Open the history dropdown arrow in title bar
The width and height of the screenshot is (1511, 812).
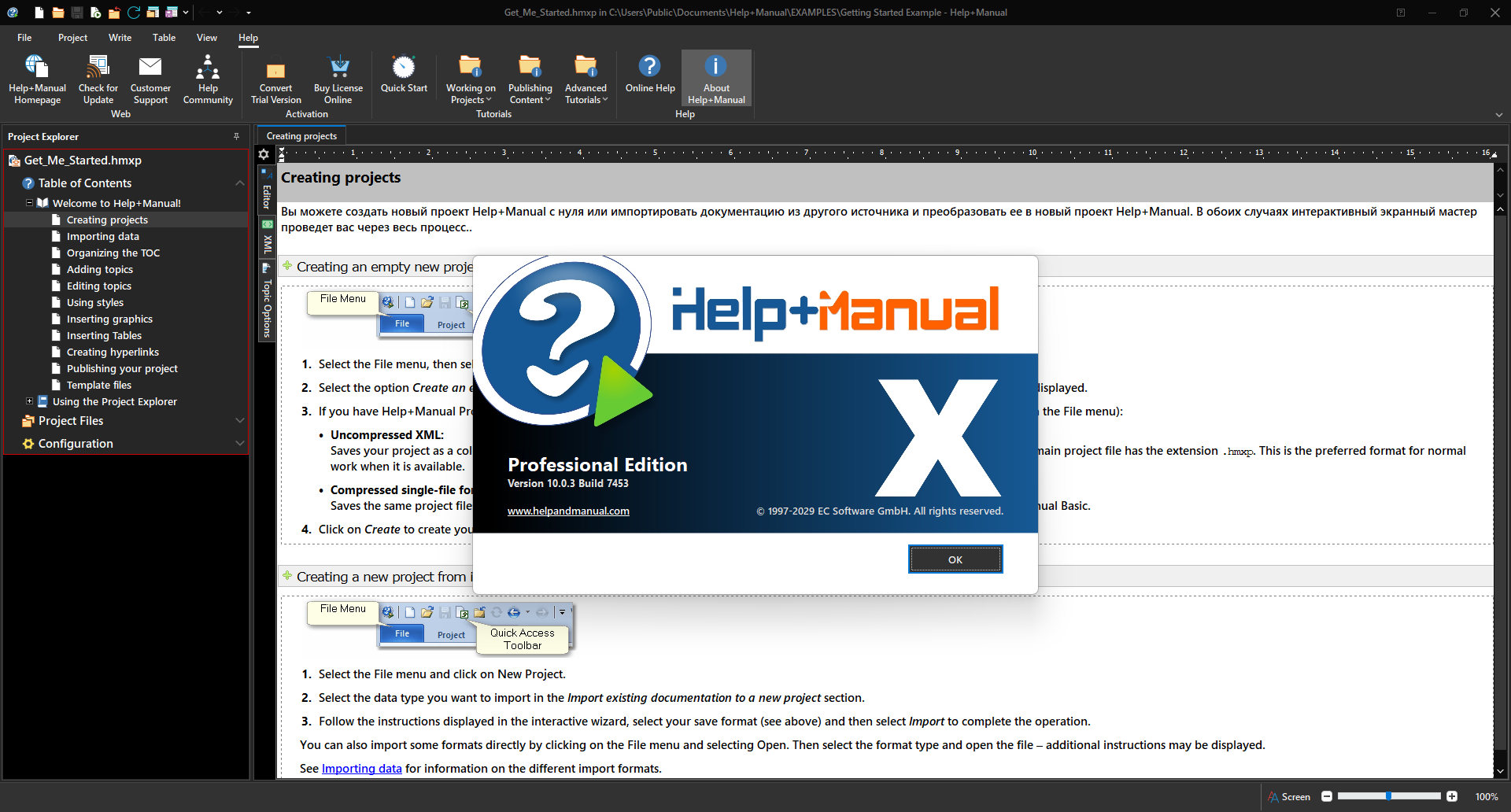pos(220,13)
